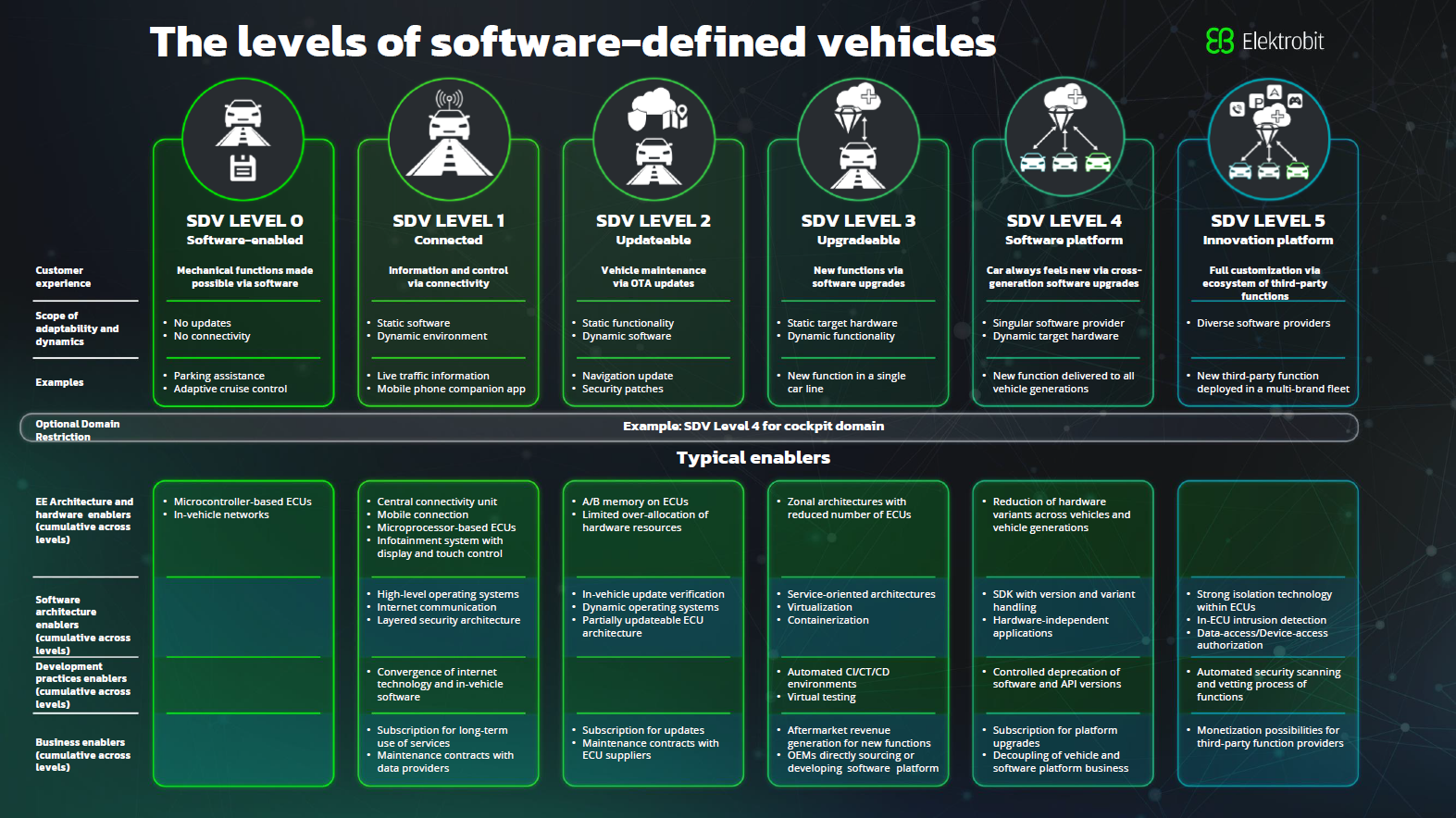Screen dimensions: 1456x818
Task: Click the 'Example: SDV Level 4 for cockpit domain' bar
Action: (753, 427)
